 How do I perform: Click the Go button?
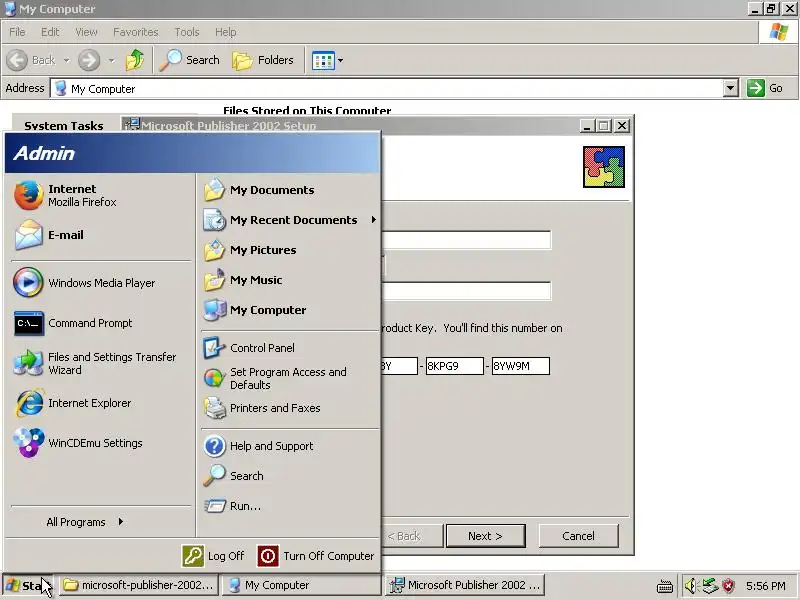point(766,88)
